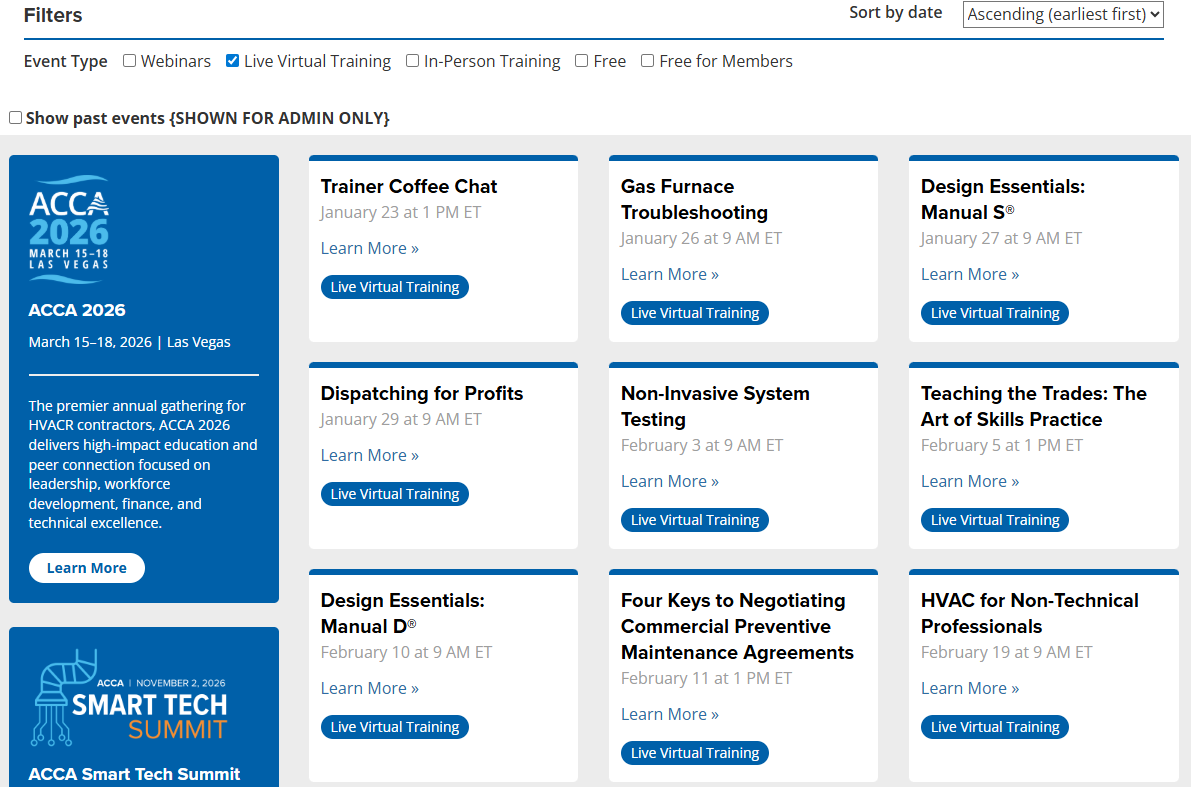Enable the Webinars filter checkbox

click(130, 61)
